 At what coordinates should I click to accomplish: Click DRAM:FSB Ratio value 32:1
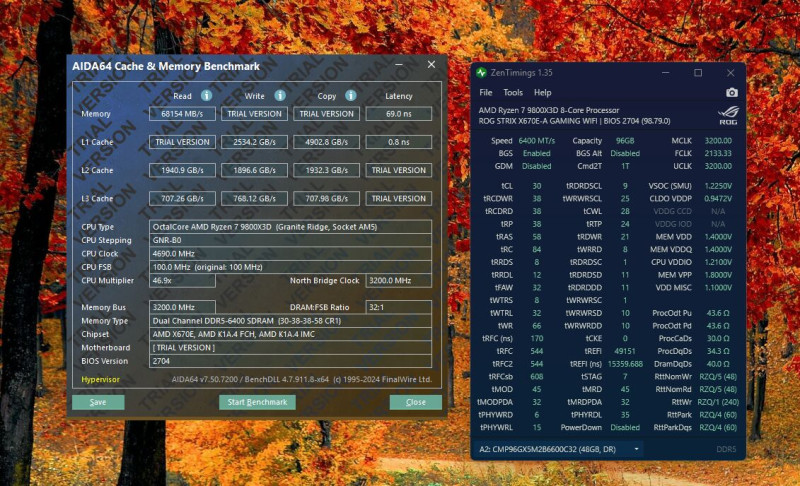coord(398,307)
